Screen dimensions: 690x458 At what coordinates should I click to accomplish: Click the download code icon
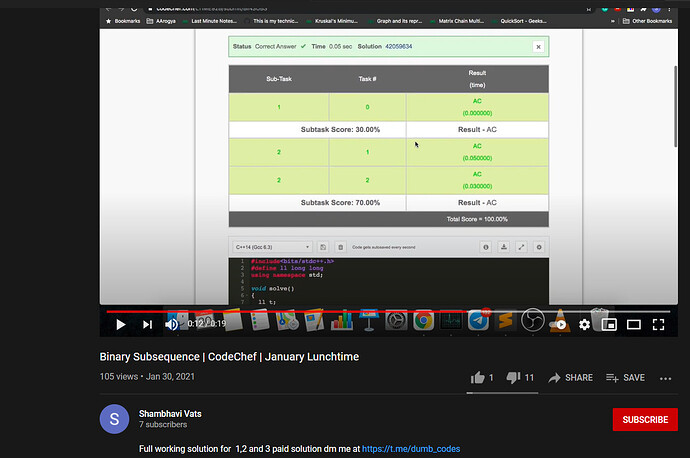click(504, 247)
